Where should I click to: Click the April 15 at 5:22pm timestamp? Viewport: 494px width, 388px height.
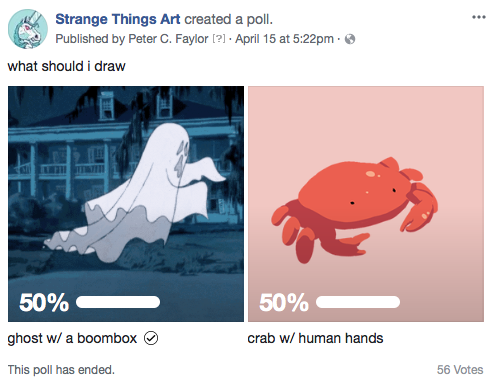pos(284,39)
